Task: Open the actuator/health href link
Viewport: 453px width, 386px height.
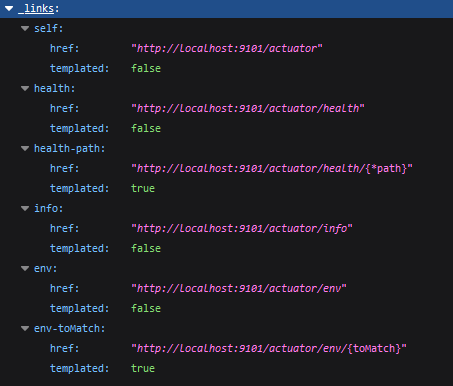Action: click(x=248, y=109)
